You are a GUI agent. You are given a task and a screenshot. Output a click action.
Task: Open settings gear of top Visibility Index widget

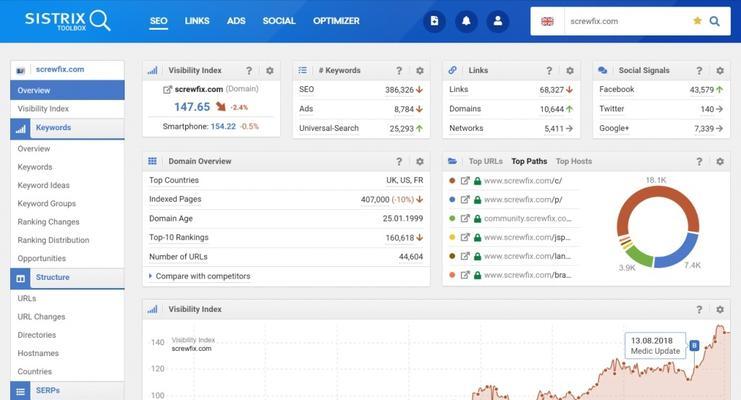click(270, 70)
